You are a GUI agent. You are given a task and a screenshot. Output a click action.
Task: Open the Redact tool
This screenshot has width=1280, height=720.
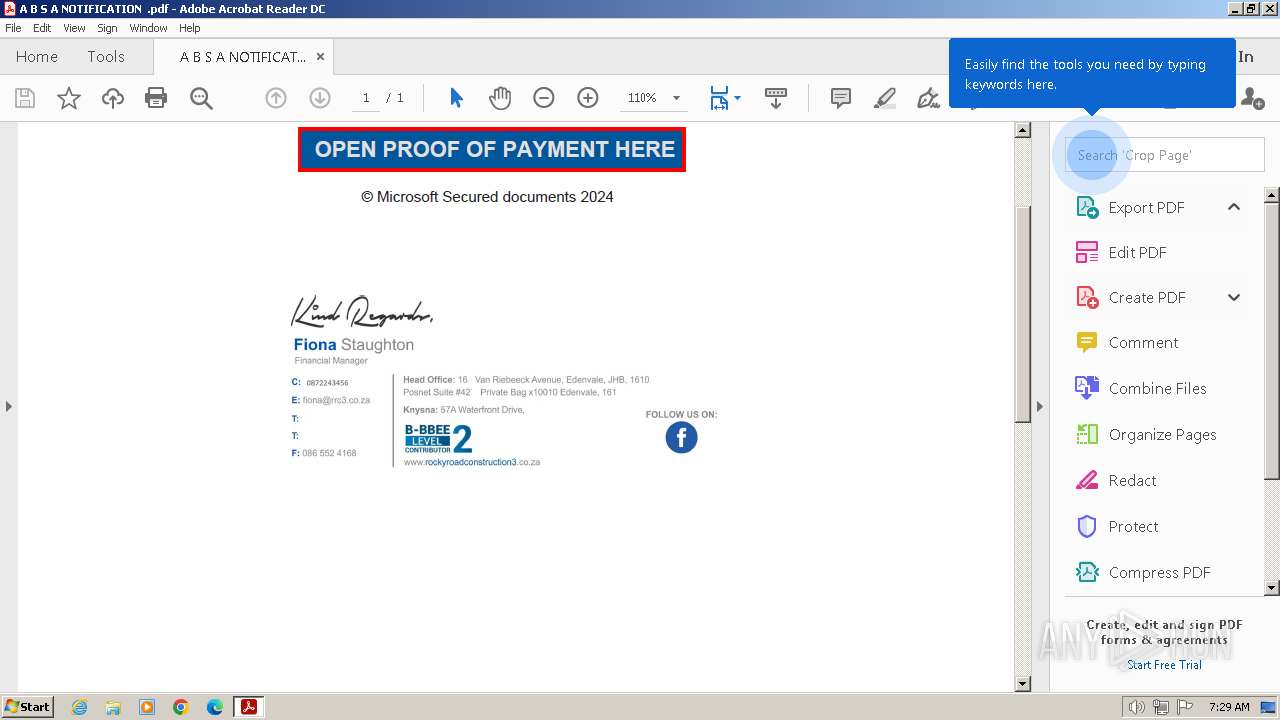(1132, 480)
